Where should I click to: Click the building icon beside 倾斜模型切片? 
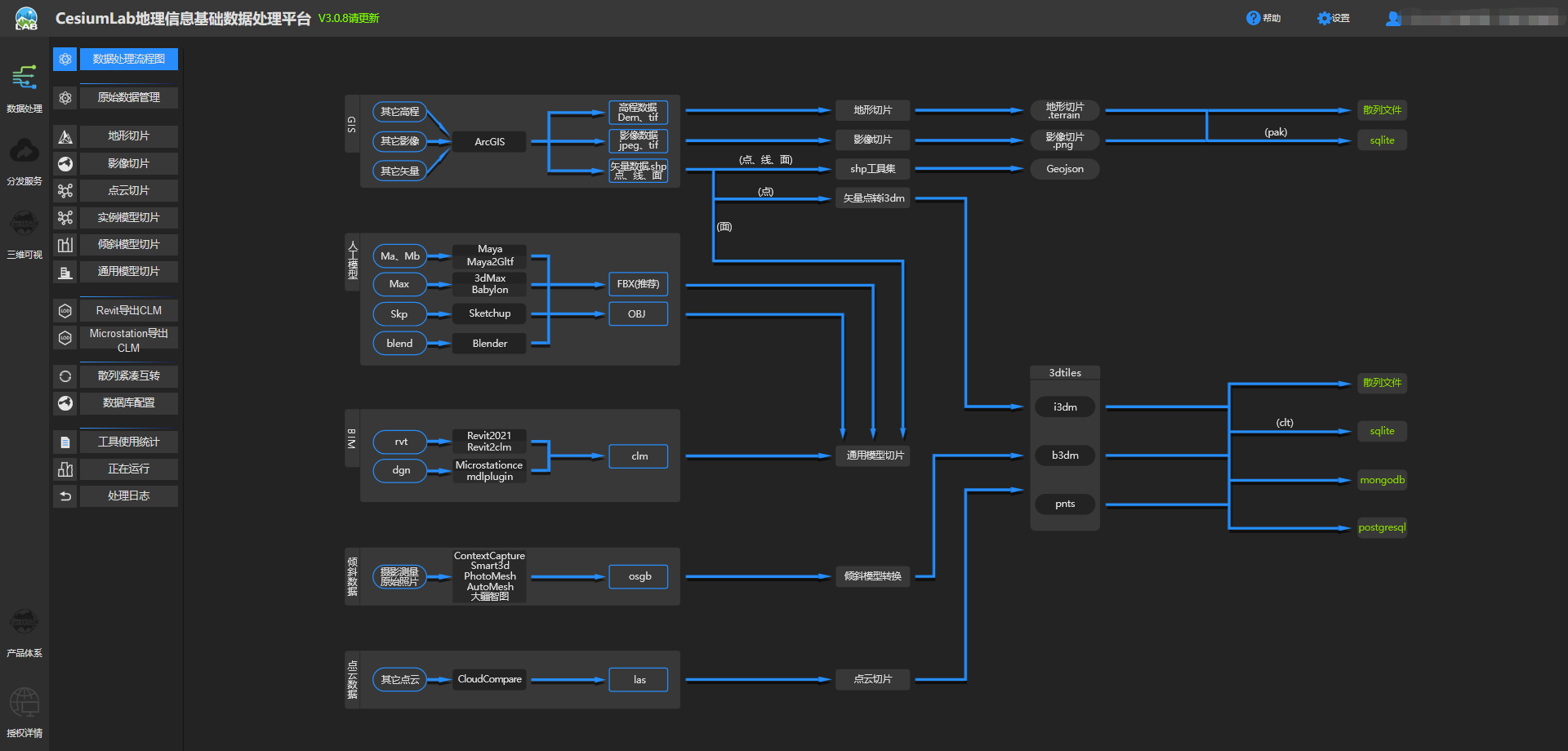65,245
